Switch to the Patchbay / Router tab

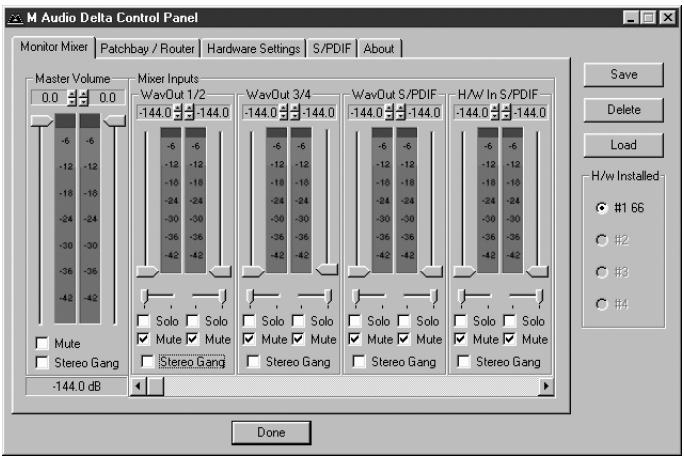(147, 48)
